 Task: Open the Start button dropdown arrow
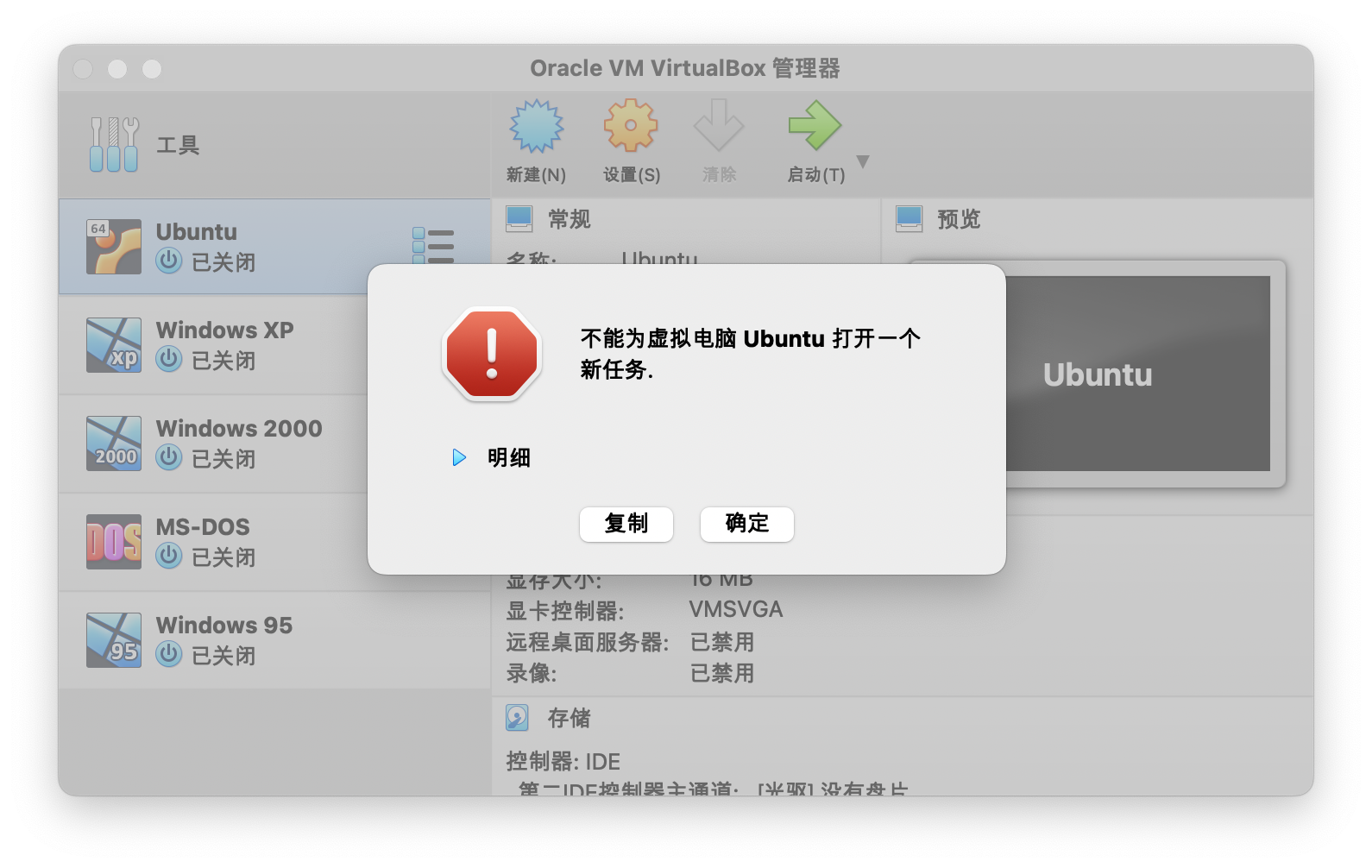tap(863, 161)
